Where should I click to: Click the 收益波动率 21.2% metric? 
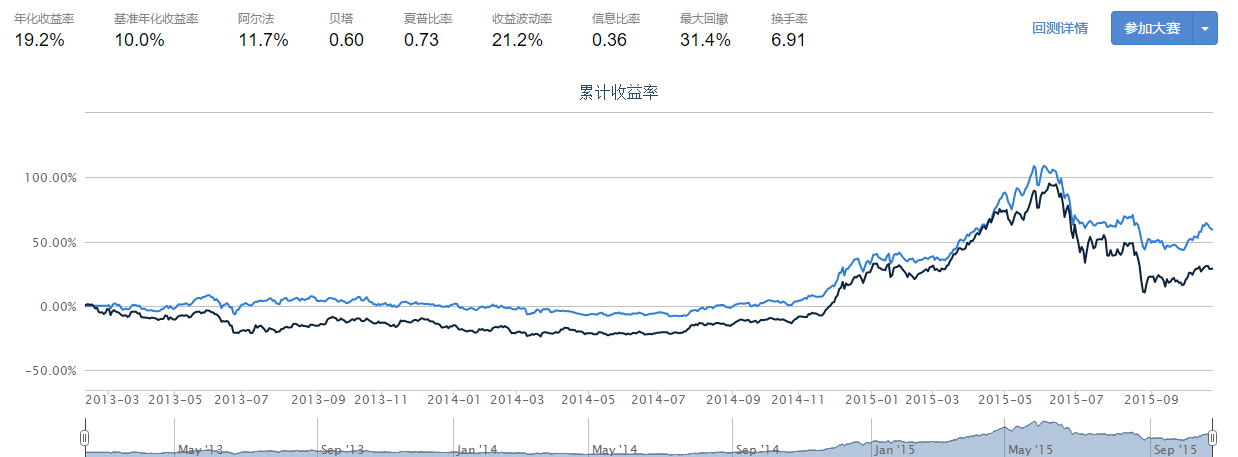click(518, 40)
